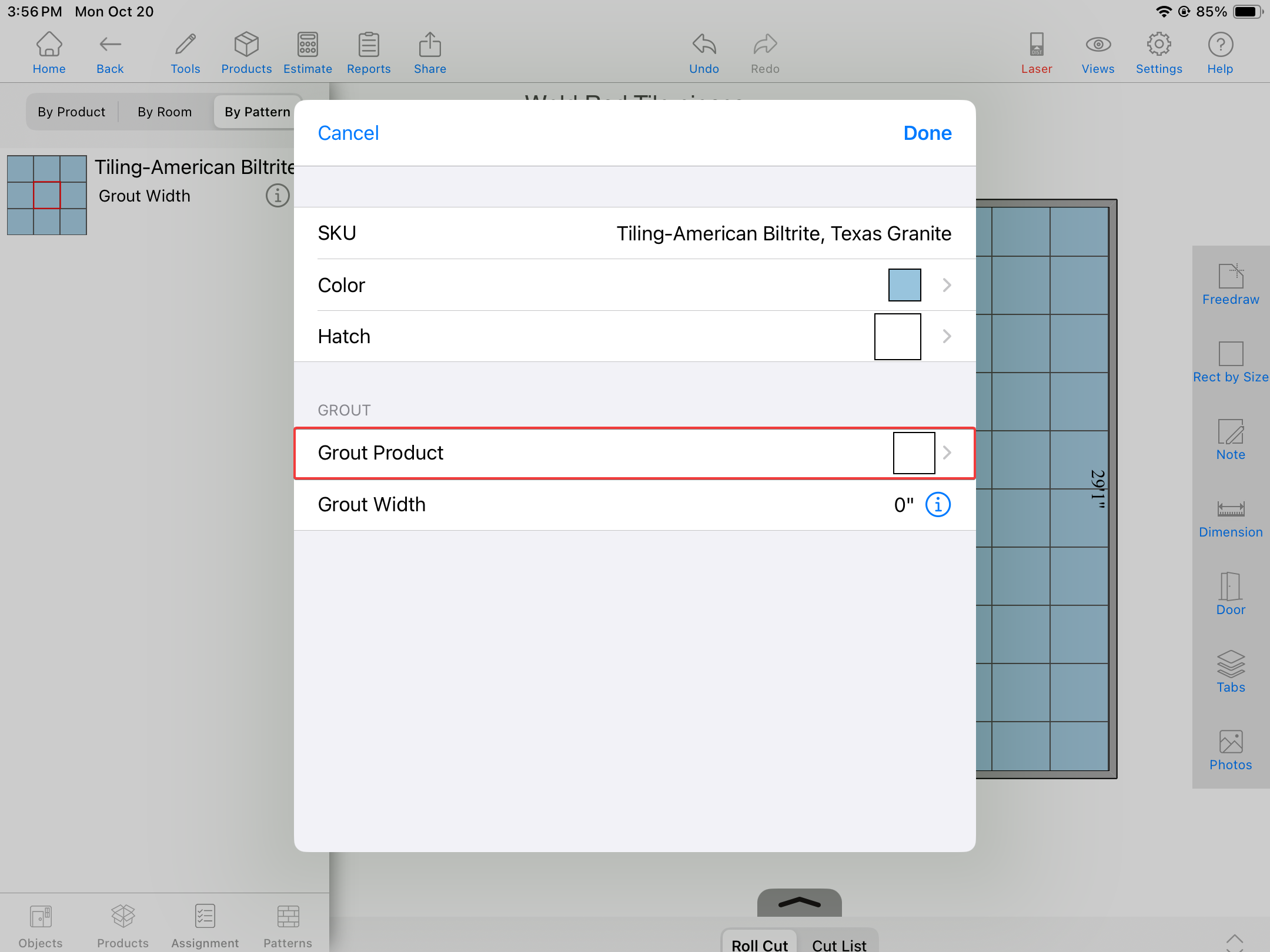Cancel the product edit dialog
Image resolution: width=1270 pixels, height=952 pixels.
click(x=348, y=133)
